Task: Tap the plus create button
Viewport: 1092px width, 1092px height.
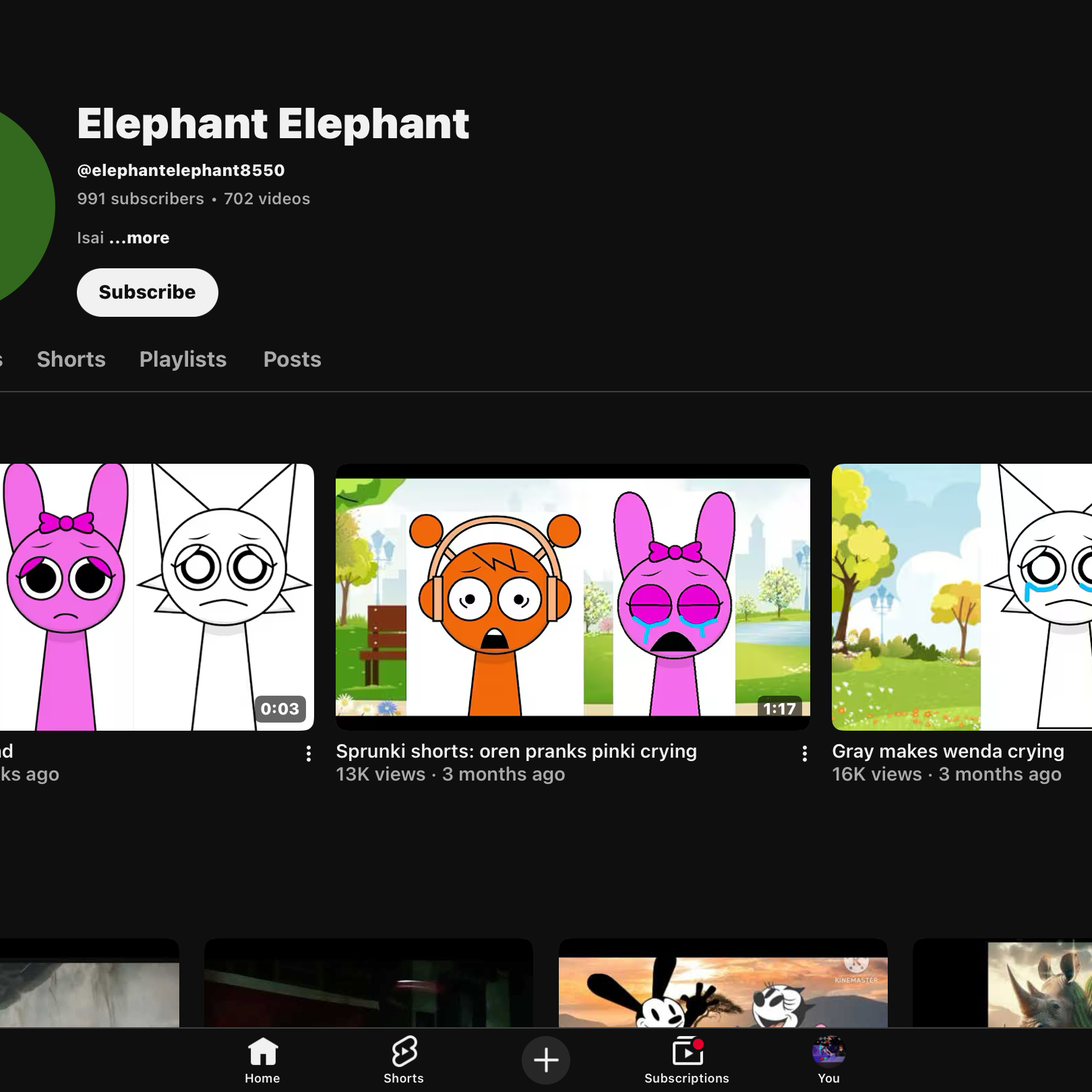Action: 545,1060
